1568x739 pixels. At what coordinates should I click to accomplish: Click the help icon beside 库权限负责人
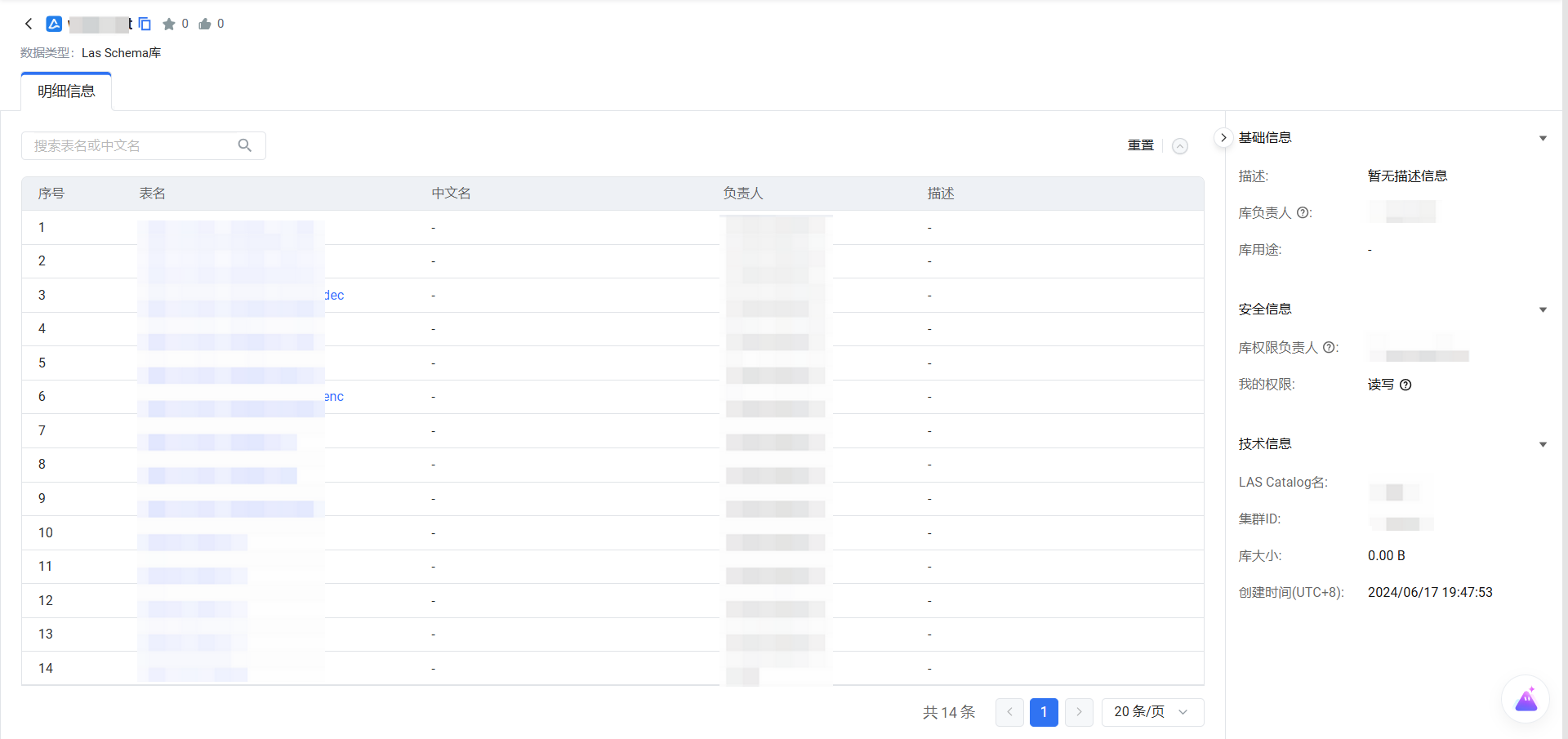pos(1330,348)
